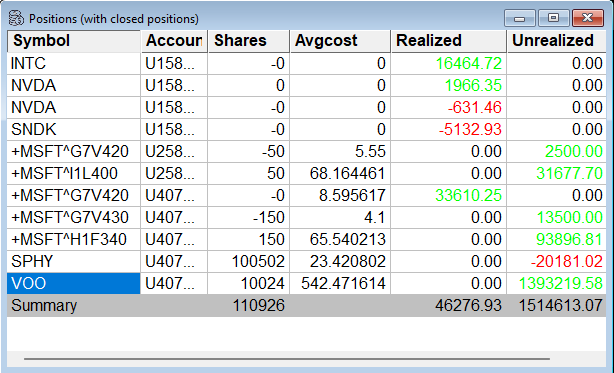Click the horizontal scrollbar at bottom
The height and width of the screenshot is (373, 614).
pyautogui.click(x=287, y=359)
